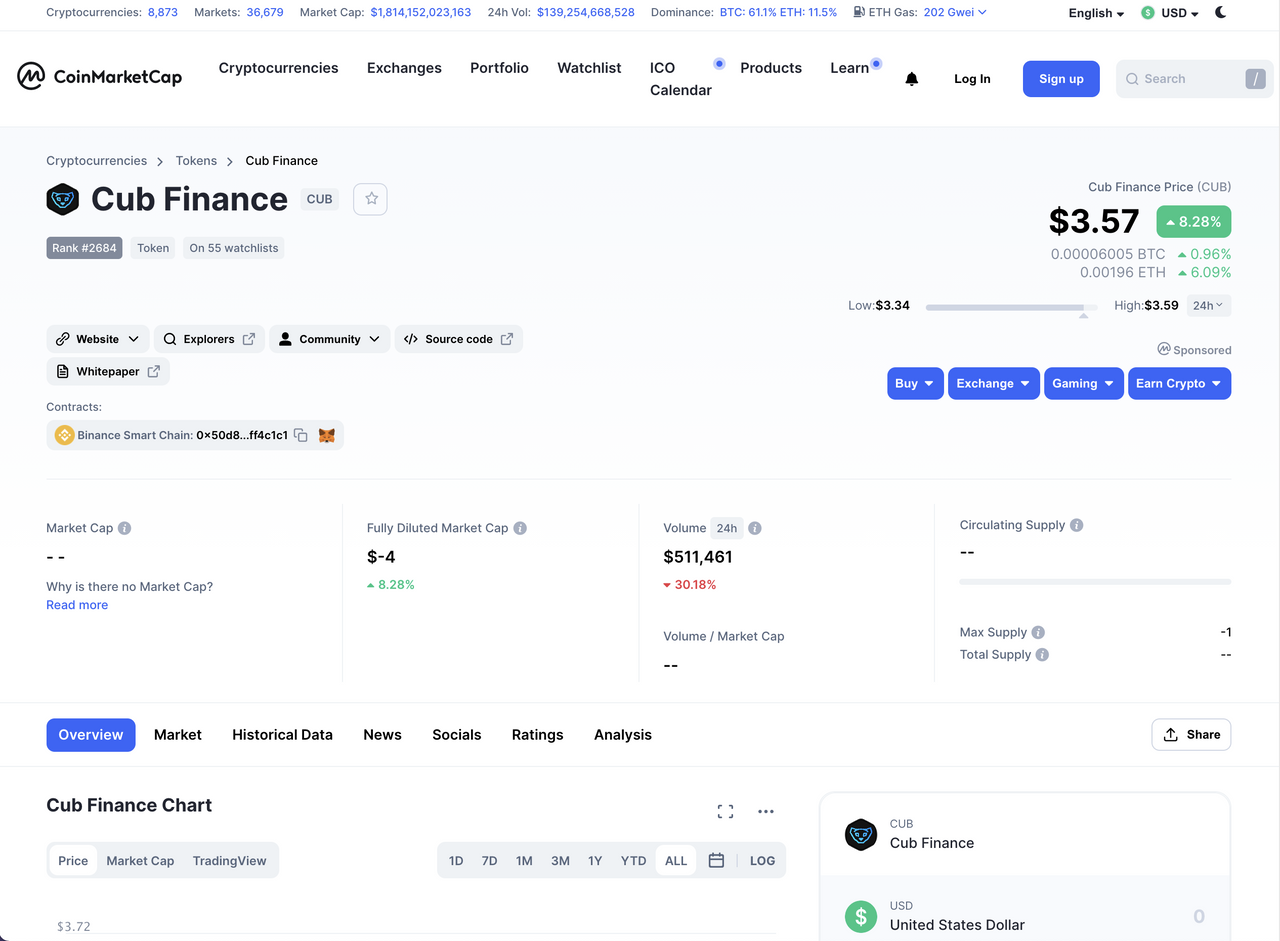Click the Share button

(1191, 734)
